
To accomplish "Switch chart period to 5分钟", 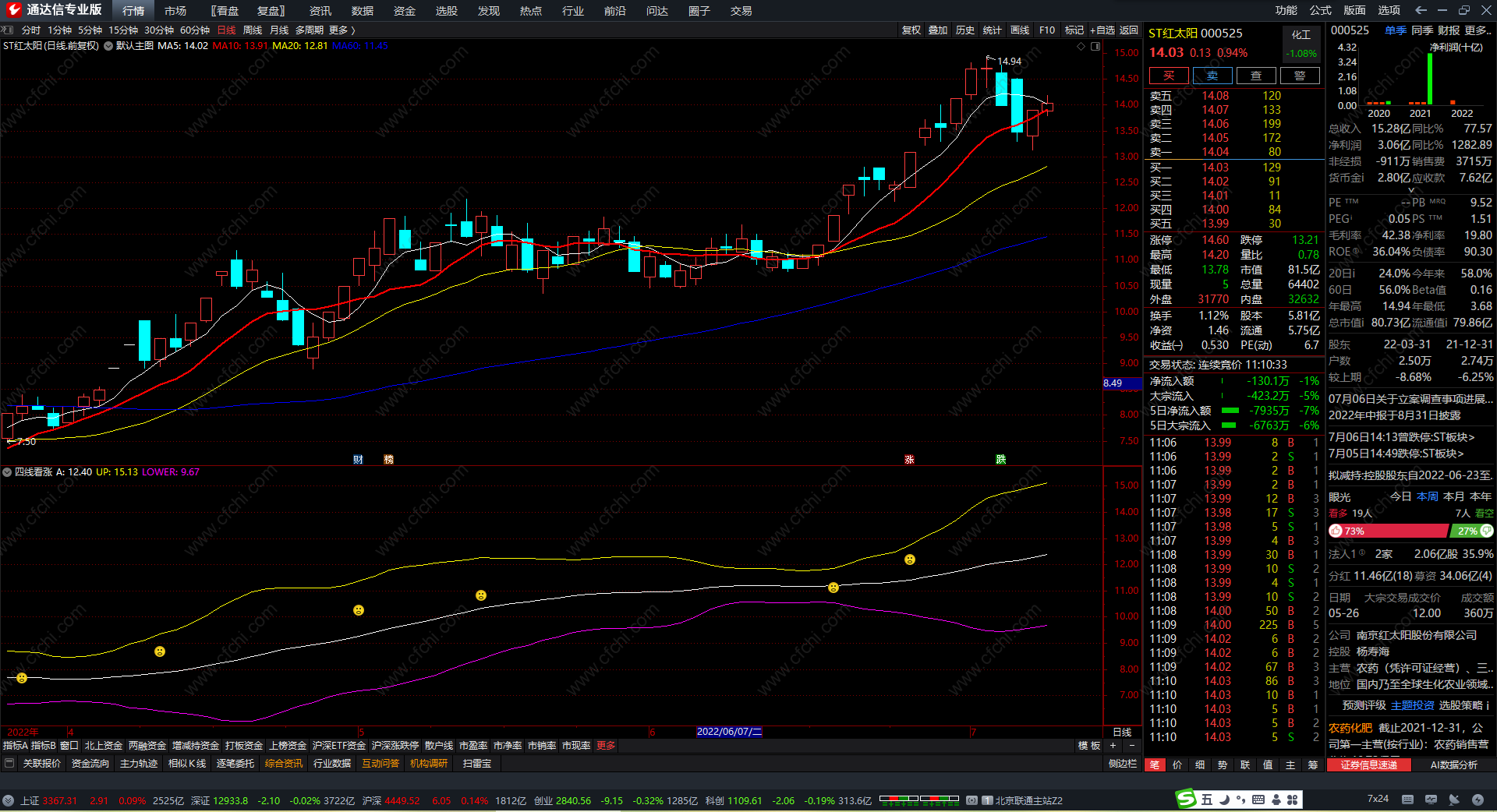I will click(90, 30).
